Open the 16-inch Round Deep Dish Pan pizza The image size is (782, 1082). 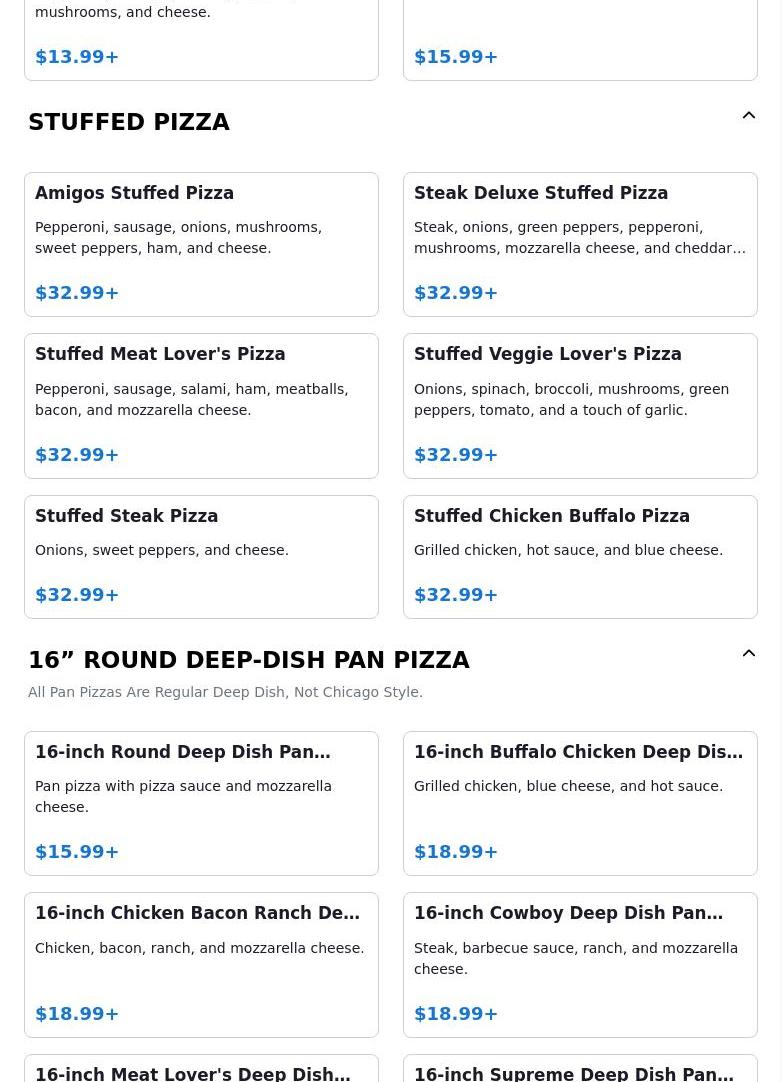click(x=202, y=803)
